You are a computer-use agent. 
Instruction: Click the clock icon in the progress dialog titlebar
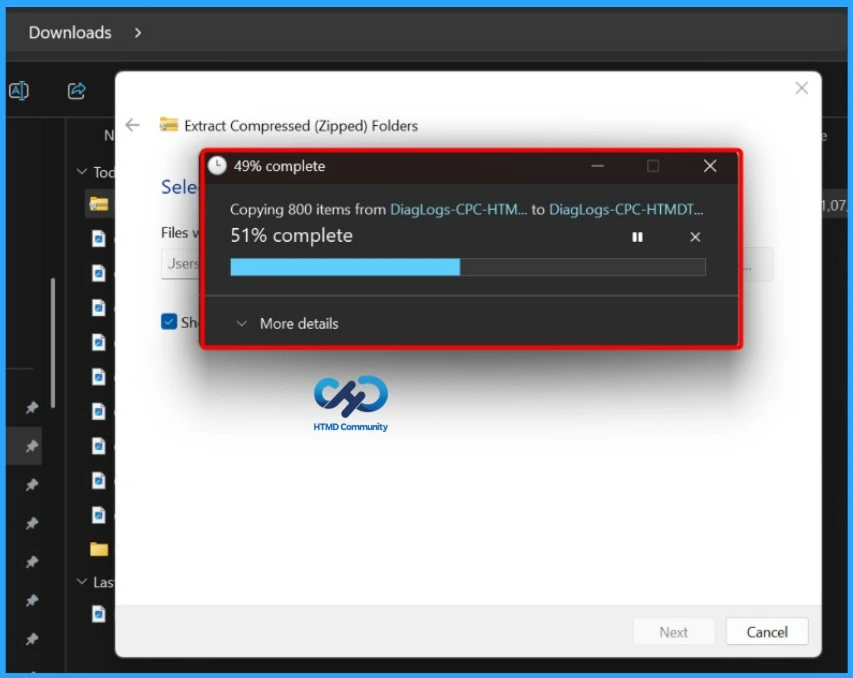pyautogui.click(x=216, y=166)
